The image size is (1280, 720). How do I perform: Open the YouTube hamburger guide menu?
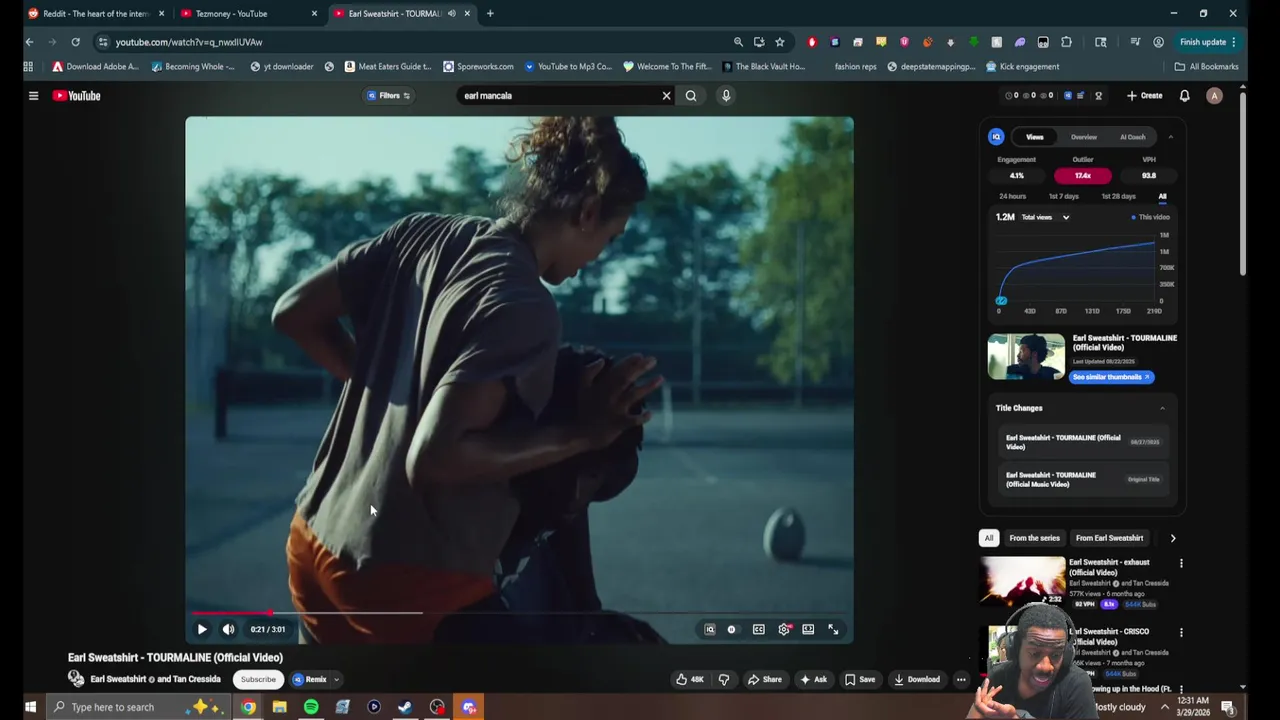33,96
